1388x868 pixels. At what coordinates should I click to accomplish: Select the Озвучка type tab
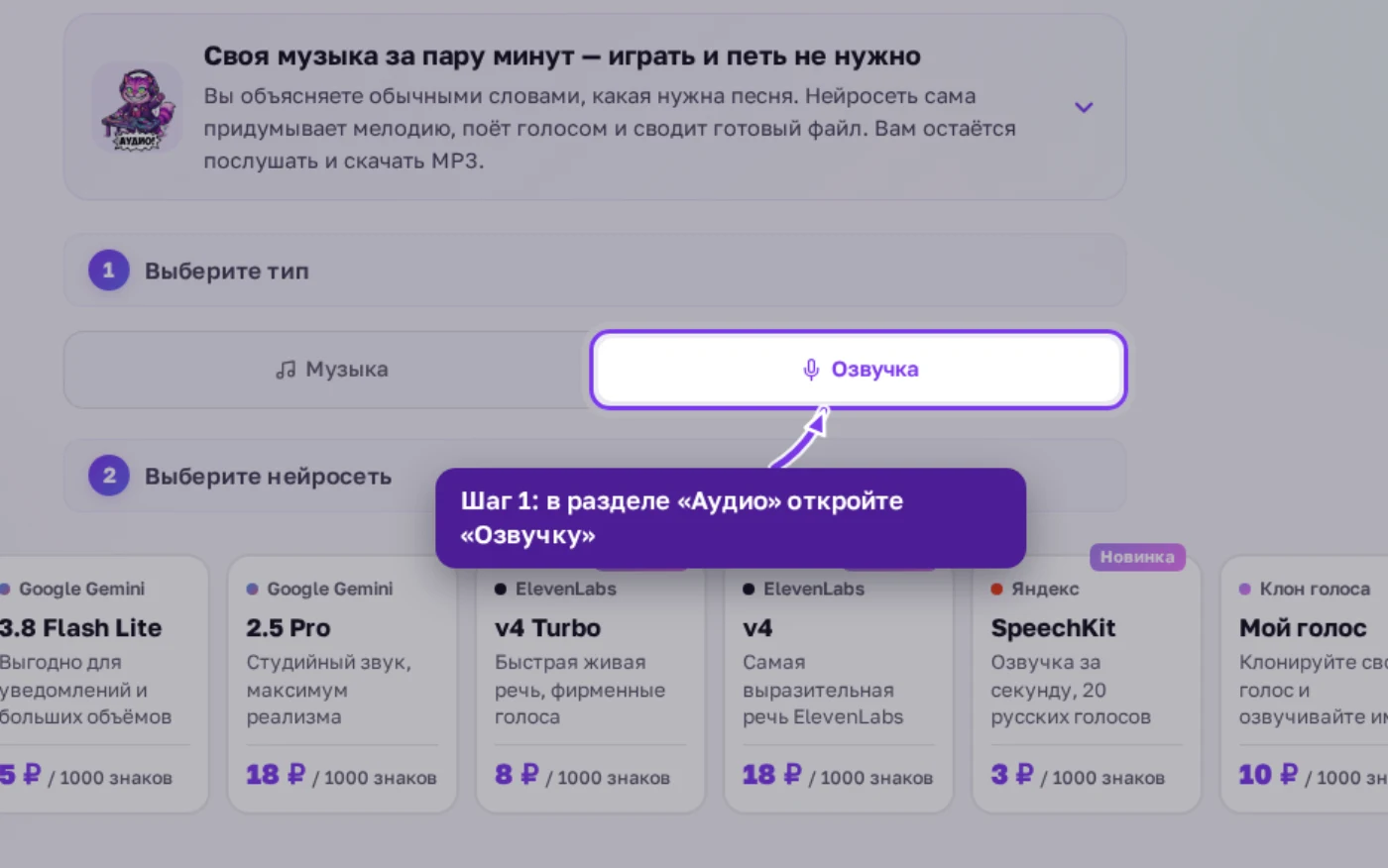point(859,370)
